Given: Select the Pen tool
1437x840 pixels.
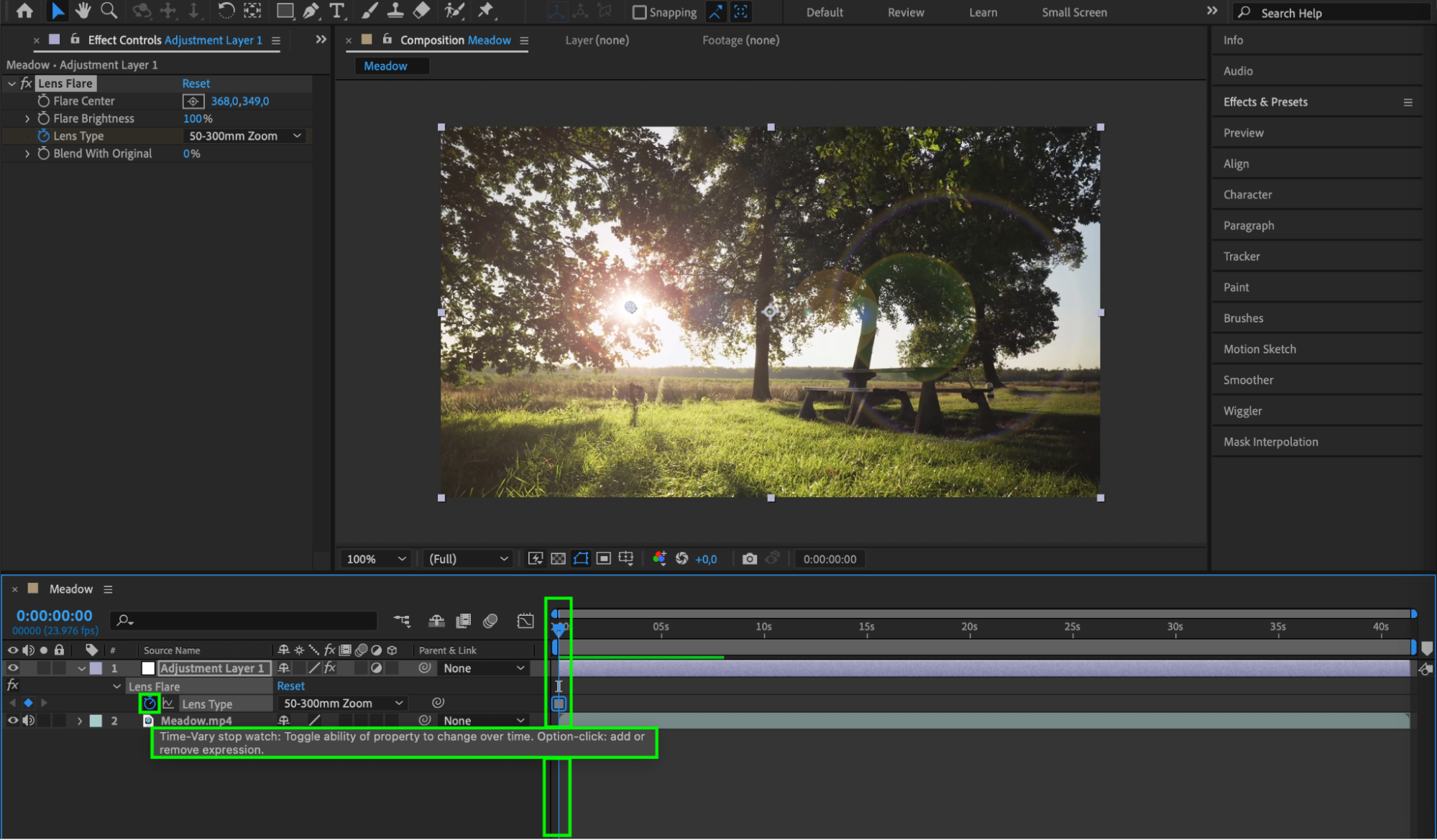Looking at the screenshot, I should click(x=311, y=11).
